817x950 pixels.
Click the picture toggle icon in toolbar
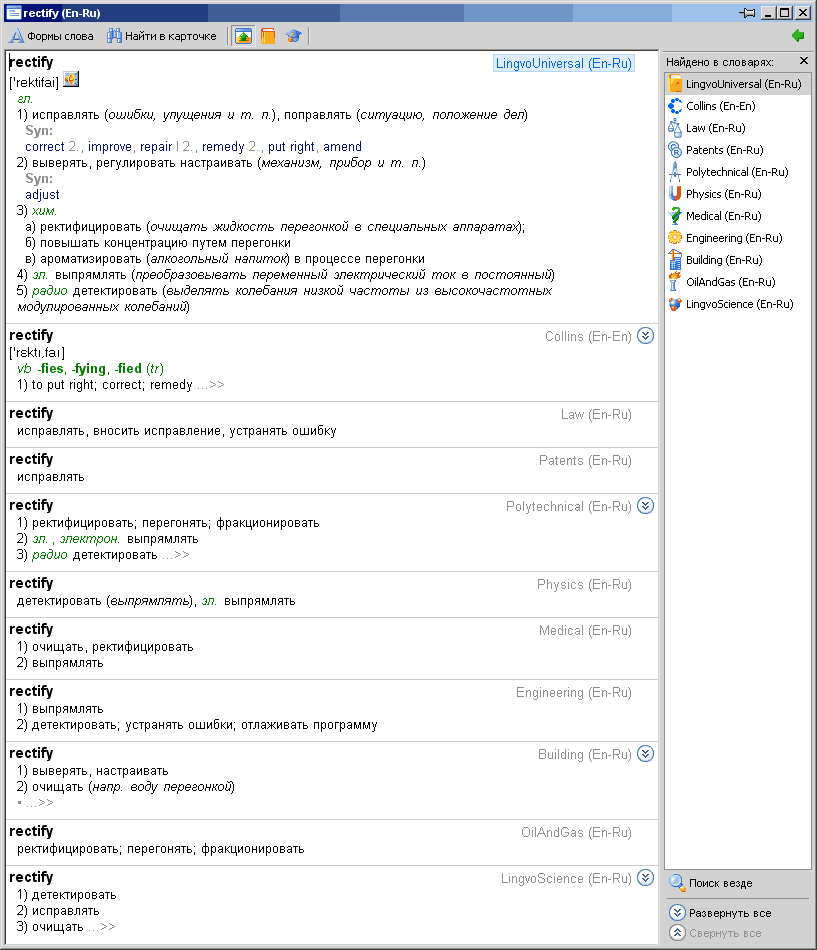[x=243, y=36]
